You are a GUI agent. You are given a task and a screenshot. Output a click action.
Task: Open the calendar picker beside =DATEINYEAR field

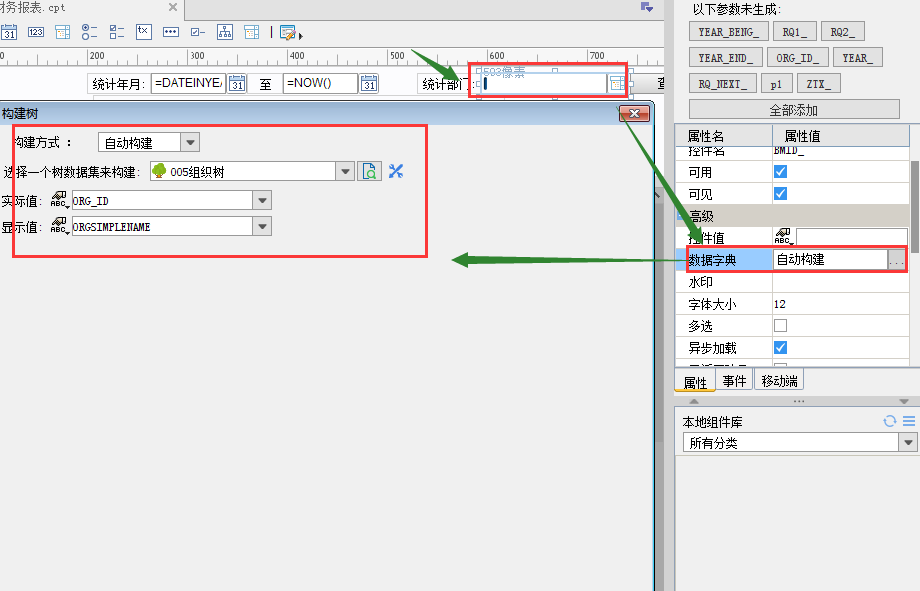point(236,84)
